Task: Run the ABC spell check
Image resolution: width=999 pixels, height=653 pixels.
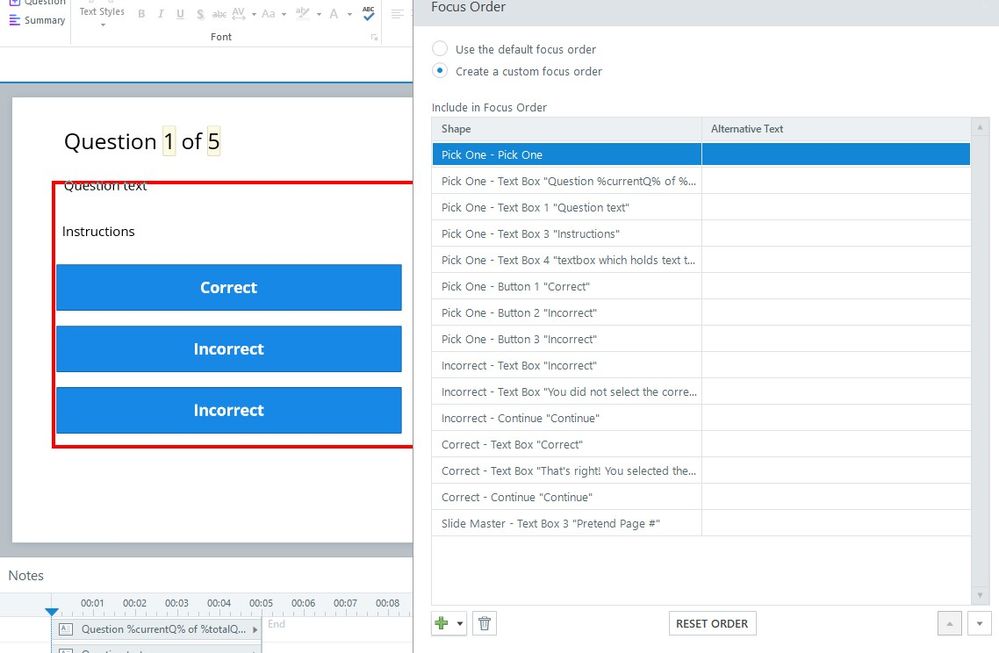Action: tap(368, 13)
